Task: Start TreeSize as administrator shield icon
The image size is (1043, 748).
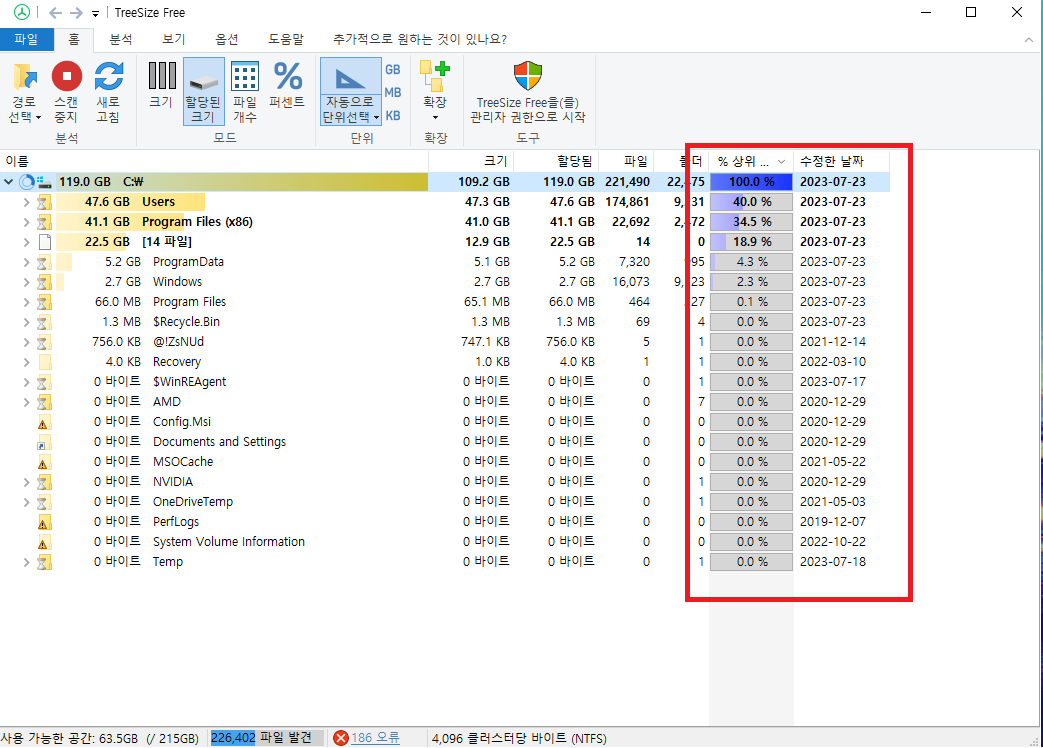Action: coord(527,76)
